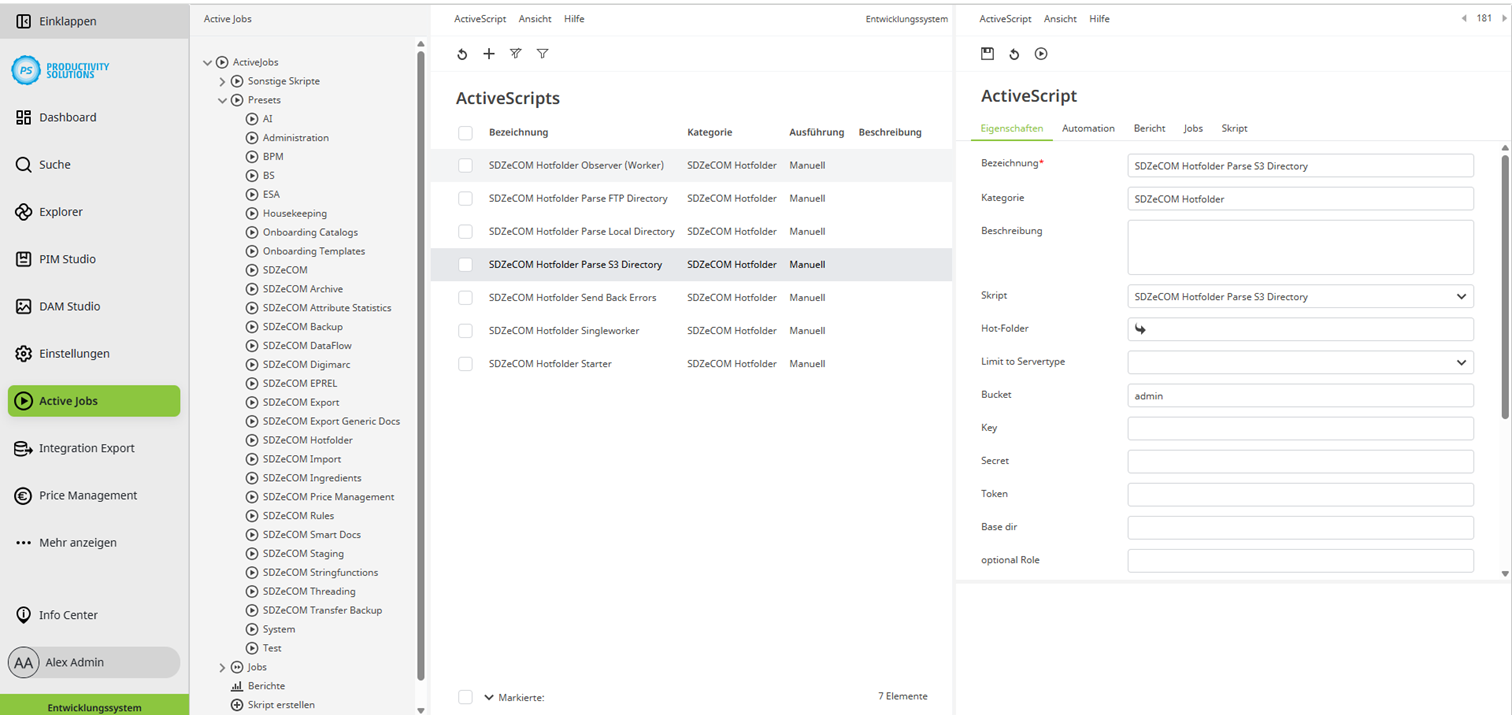Viewport: 1512px width, 715px height.
Task: Refresh the ActiveScripts list
Action: [x=462, y=54]
